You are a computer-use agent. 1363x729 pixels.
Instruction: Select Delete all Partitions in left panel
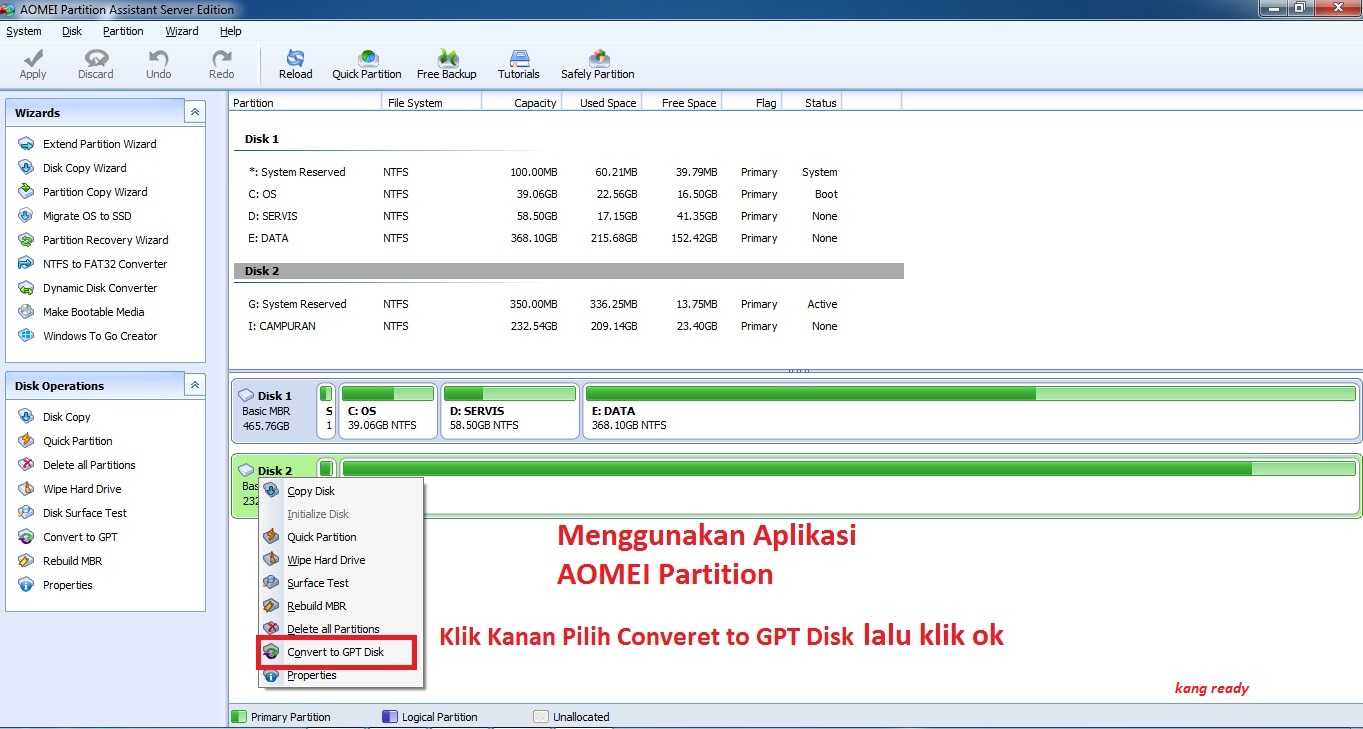(x=76, y=465)
